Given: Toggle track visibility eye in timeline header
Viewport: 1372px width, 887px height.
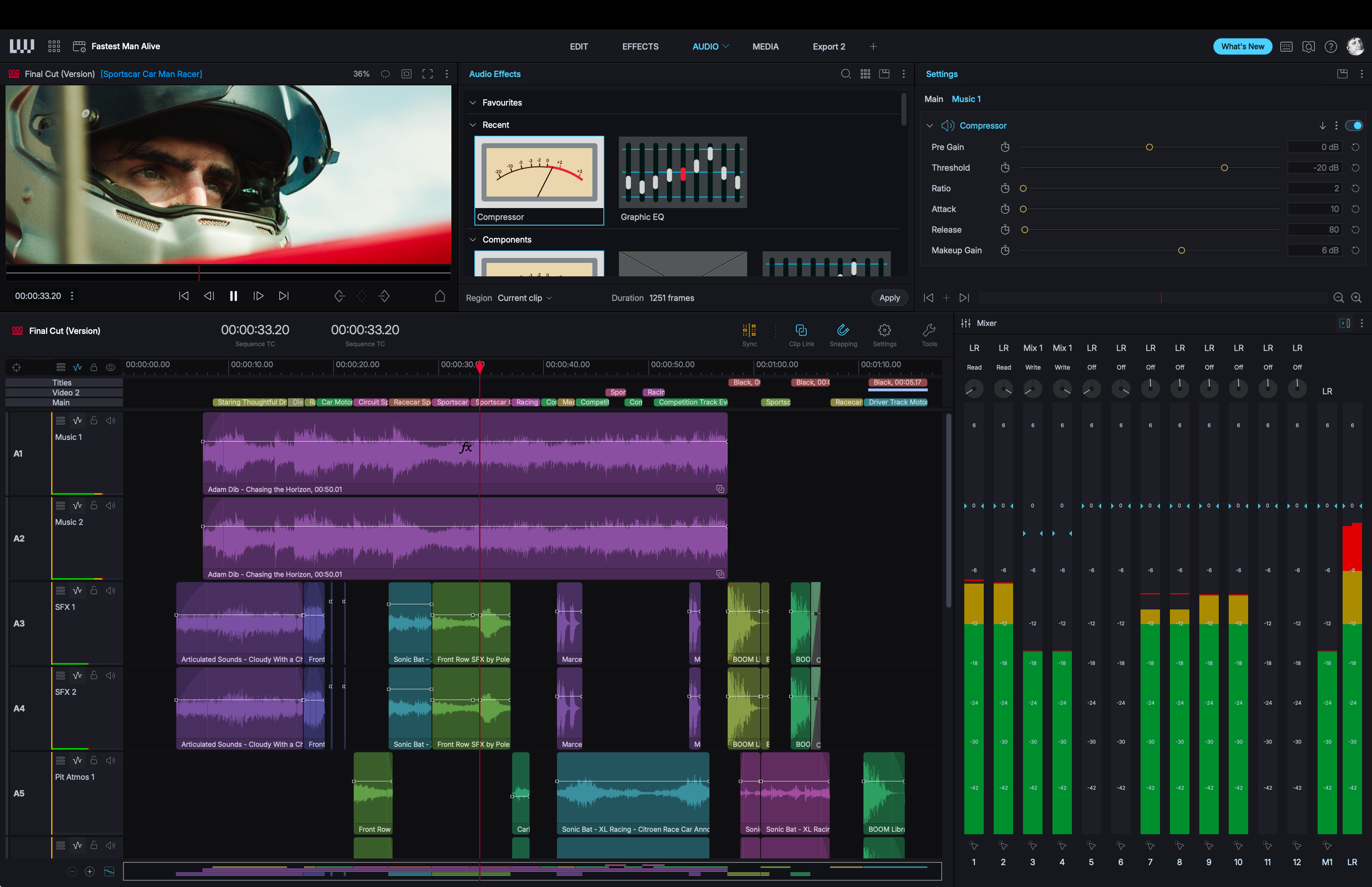Looking at the screenshot, I should coord(110,368).
